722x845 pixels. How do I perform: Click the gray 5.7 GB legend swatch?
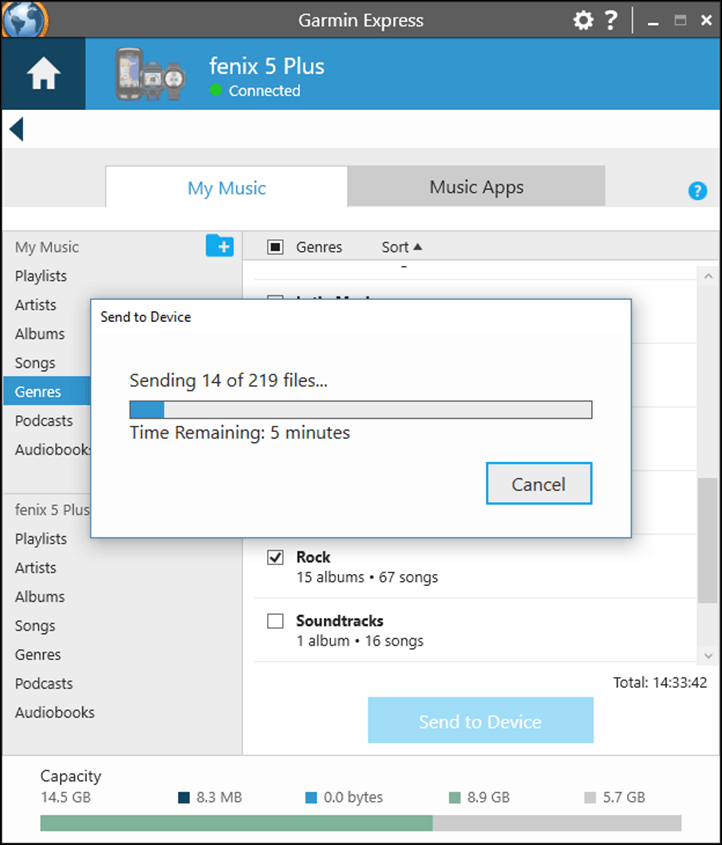click(590, 798)
